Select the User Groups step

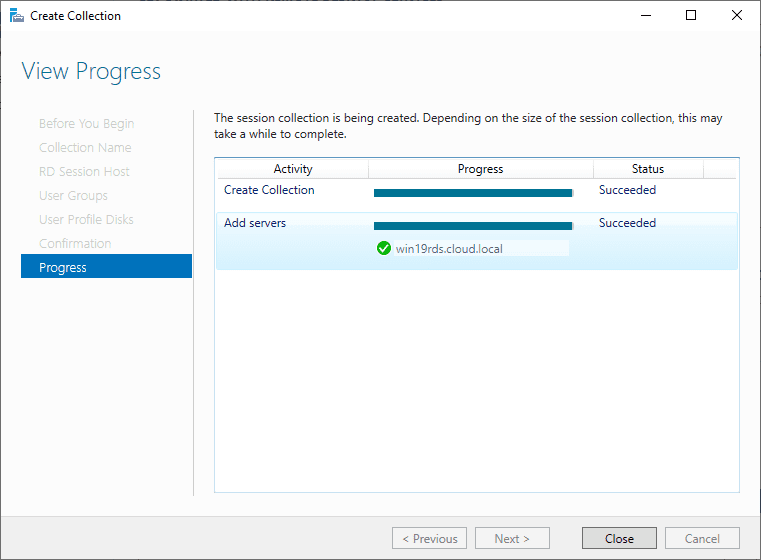(x=73, y=195)
